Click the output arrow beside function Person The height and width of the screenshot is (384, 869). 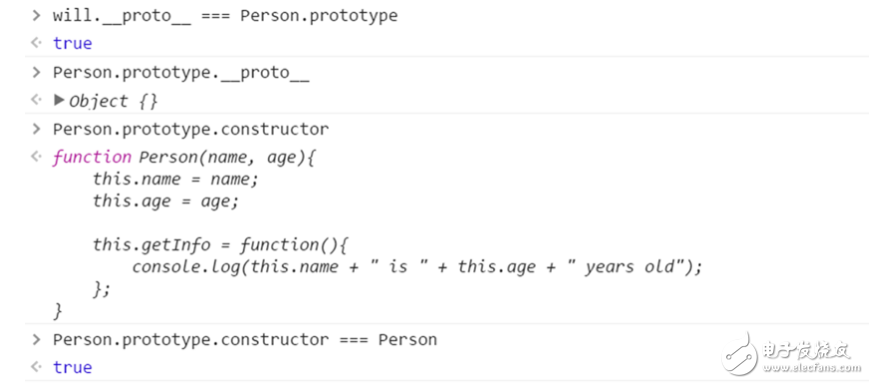tap(36, 156)
